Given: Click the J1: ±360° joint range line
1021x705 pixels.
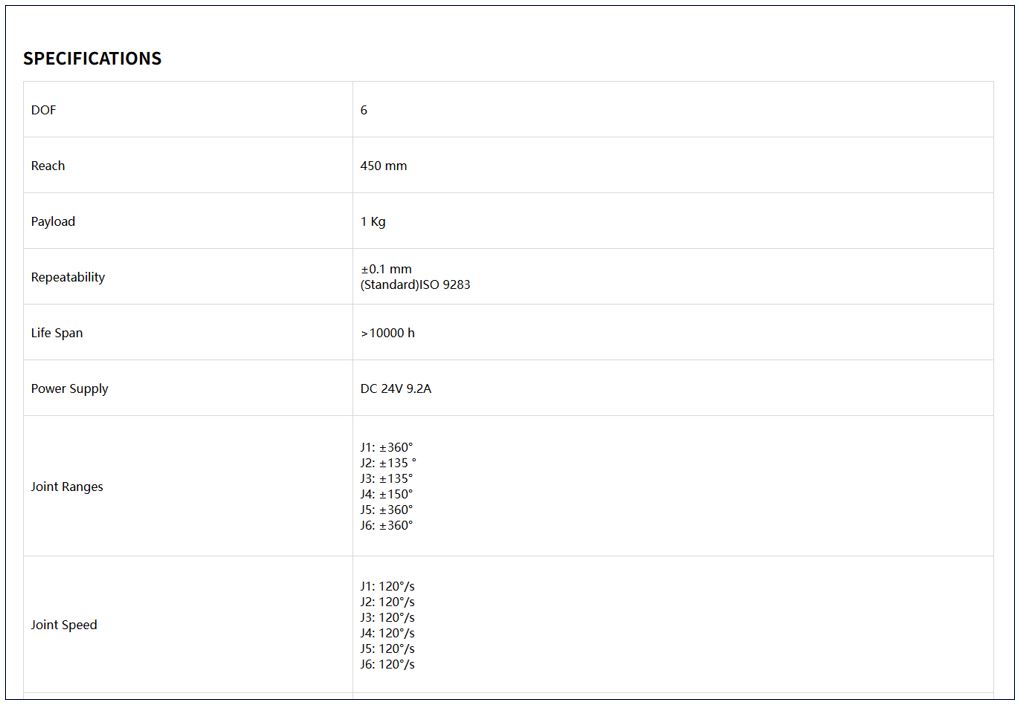Looking at the screenshot, I should point(387,447).
